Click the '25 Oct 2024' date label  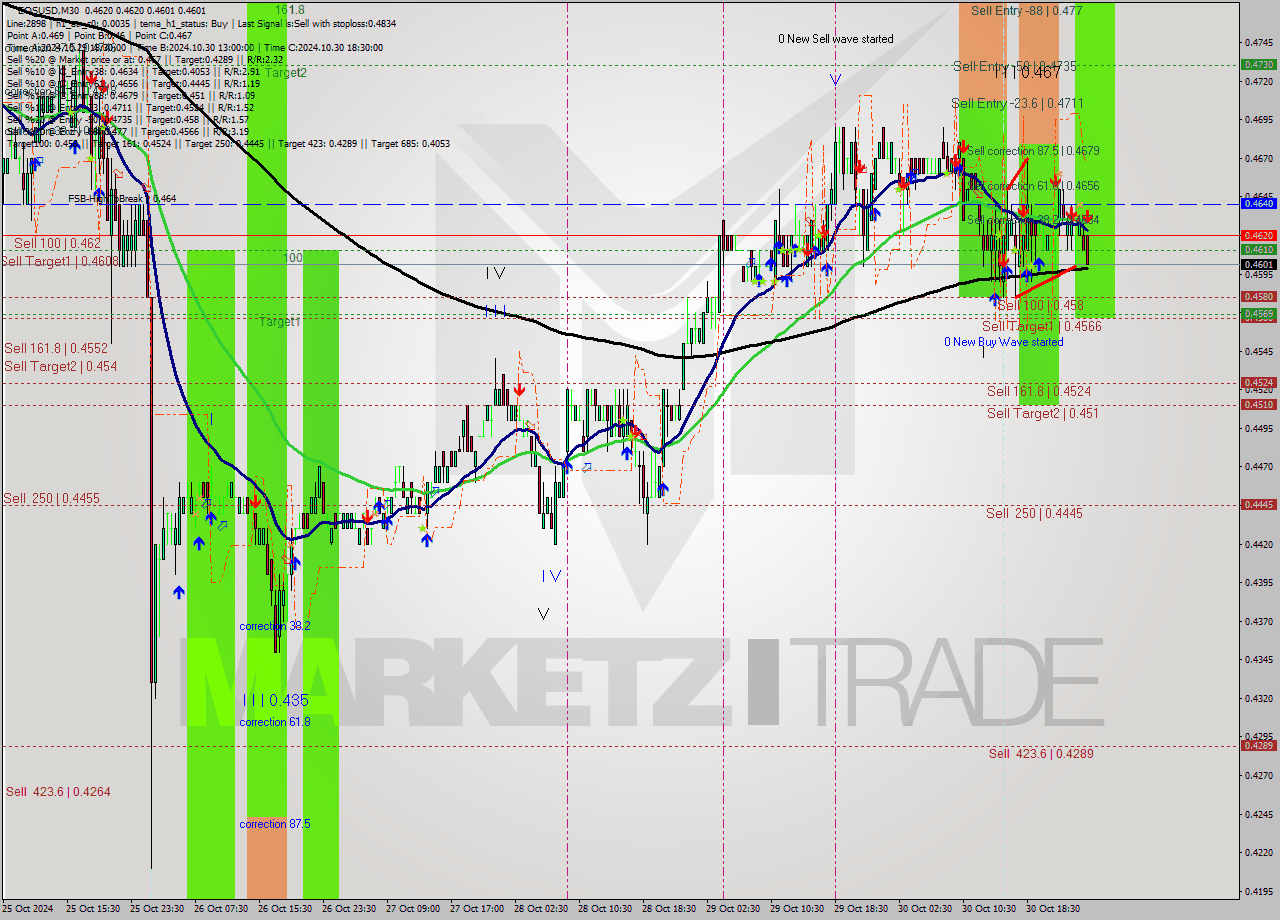pos(29,909)
